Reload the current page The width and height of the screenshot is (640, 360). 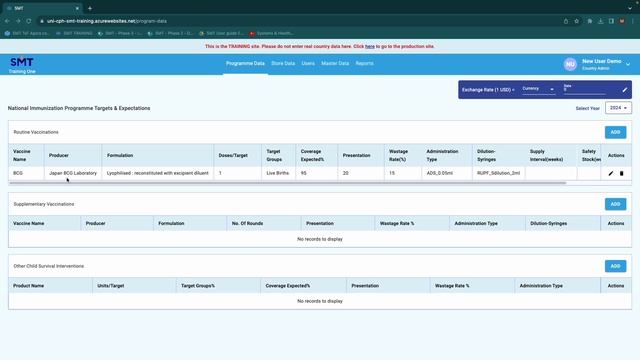pyautogui.click(x=29, y=21)
